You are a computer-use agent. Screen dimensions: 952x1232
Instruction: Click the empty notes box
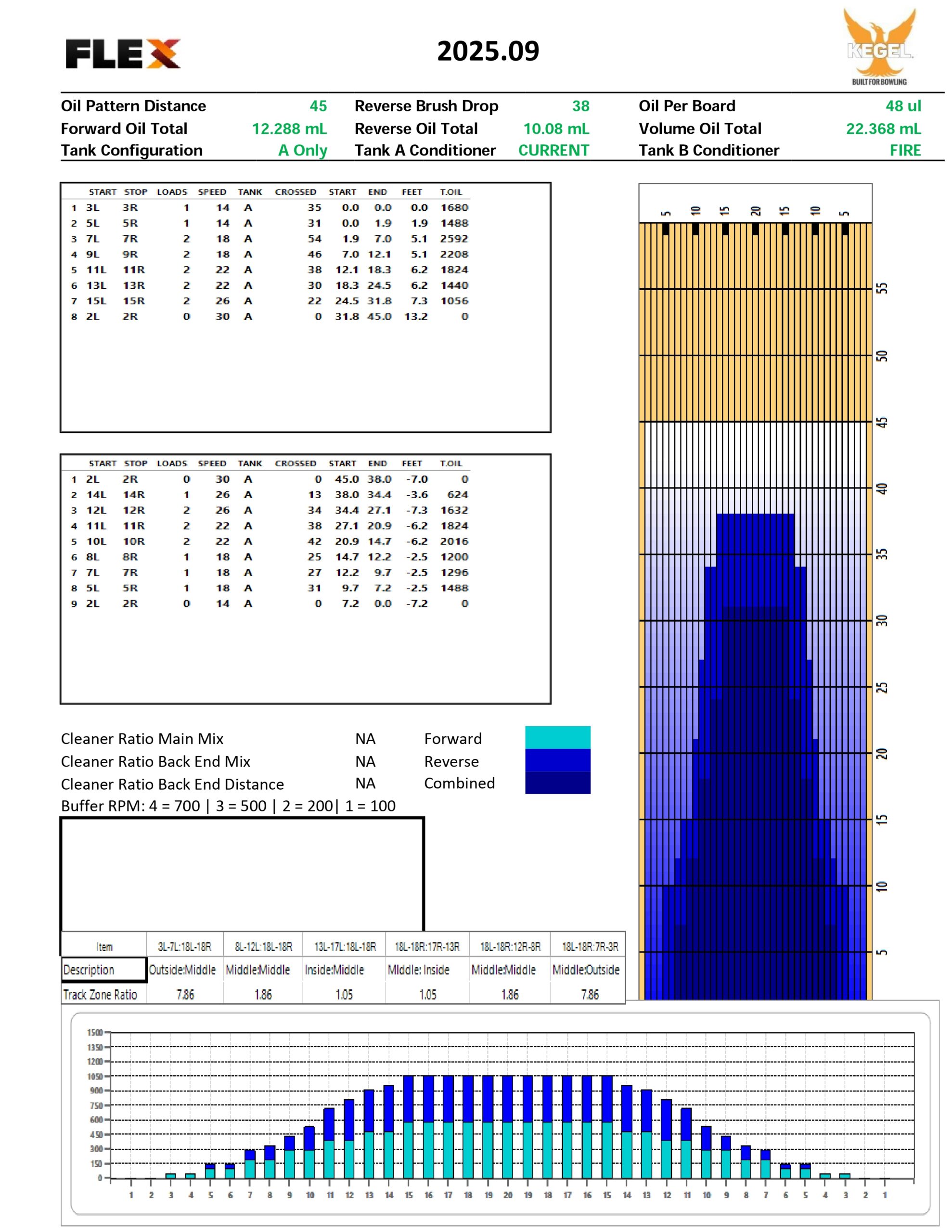pos(242,873)
